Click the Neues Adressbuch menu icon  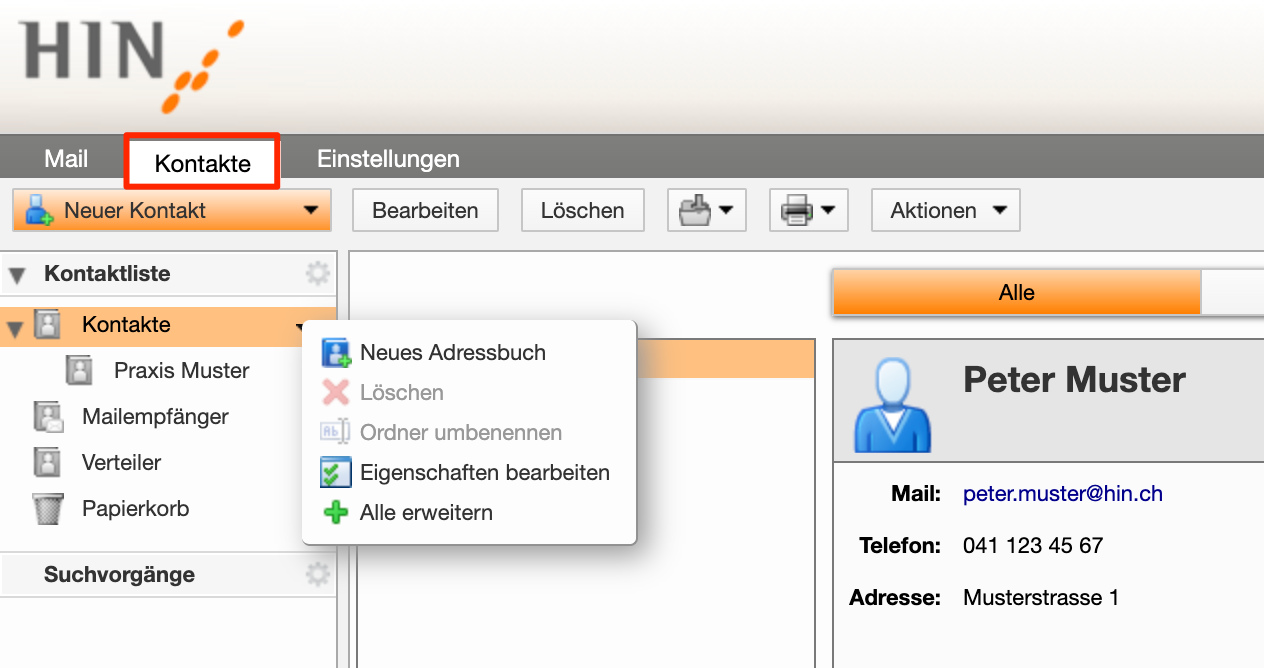(x=335, y=353)
